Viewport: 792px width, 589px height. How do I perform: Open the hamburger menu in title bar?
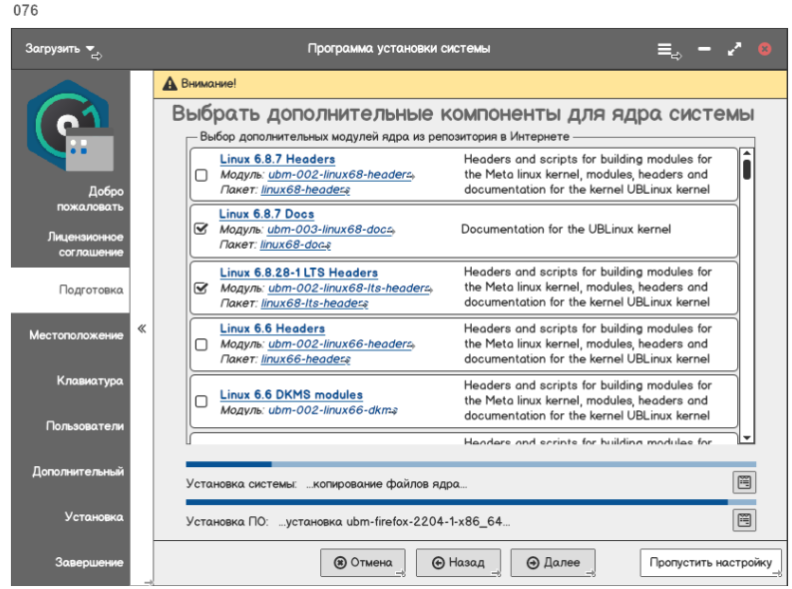666,49
